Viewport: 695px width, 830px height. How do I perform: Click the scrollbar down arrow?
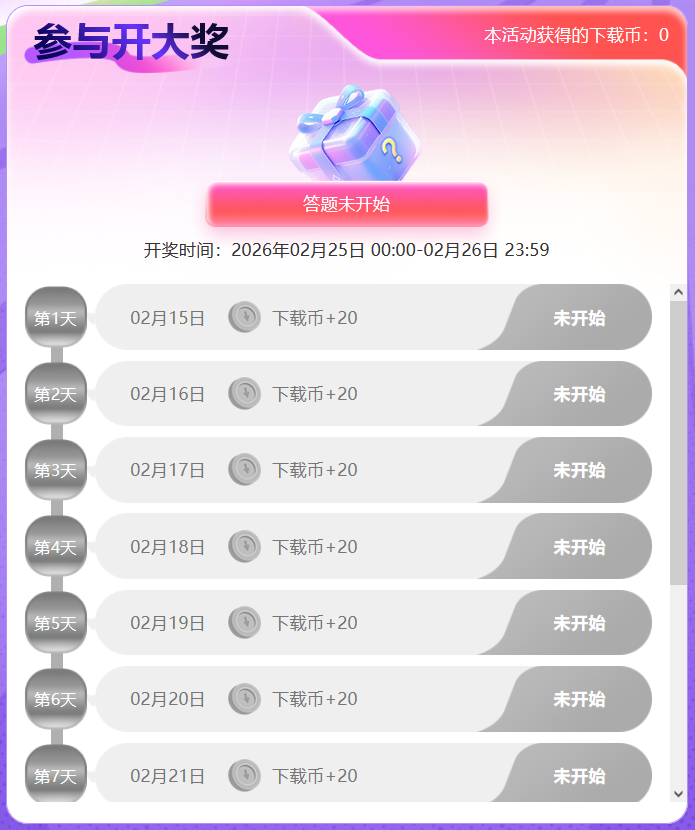[679, 793]
